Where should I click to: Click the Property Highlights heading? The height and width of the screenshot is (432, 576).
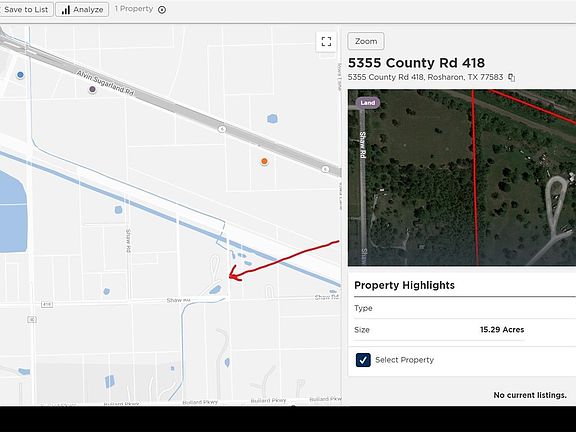(x=404, y=285)
